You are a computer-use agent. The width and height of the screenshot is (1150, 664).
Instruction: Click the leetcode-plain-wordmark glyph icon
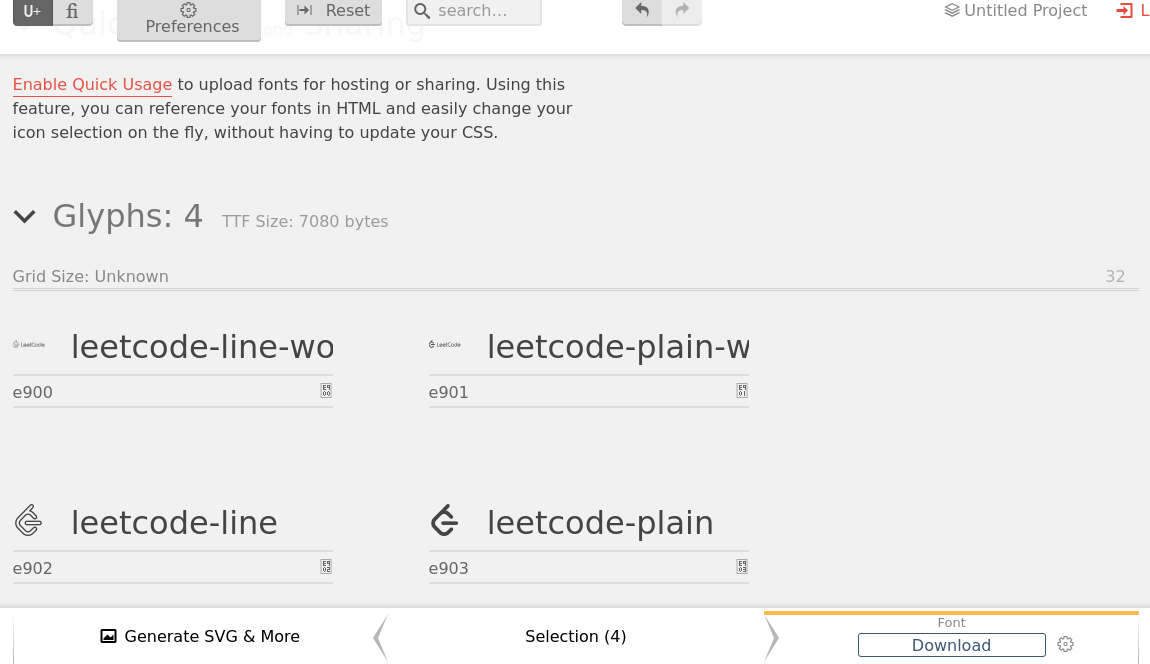(444, 344)
